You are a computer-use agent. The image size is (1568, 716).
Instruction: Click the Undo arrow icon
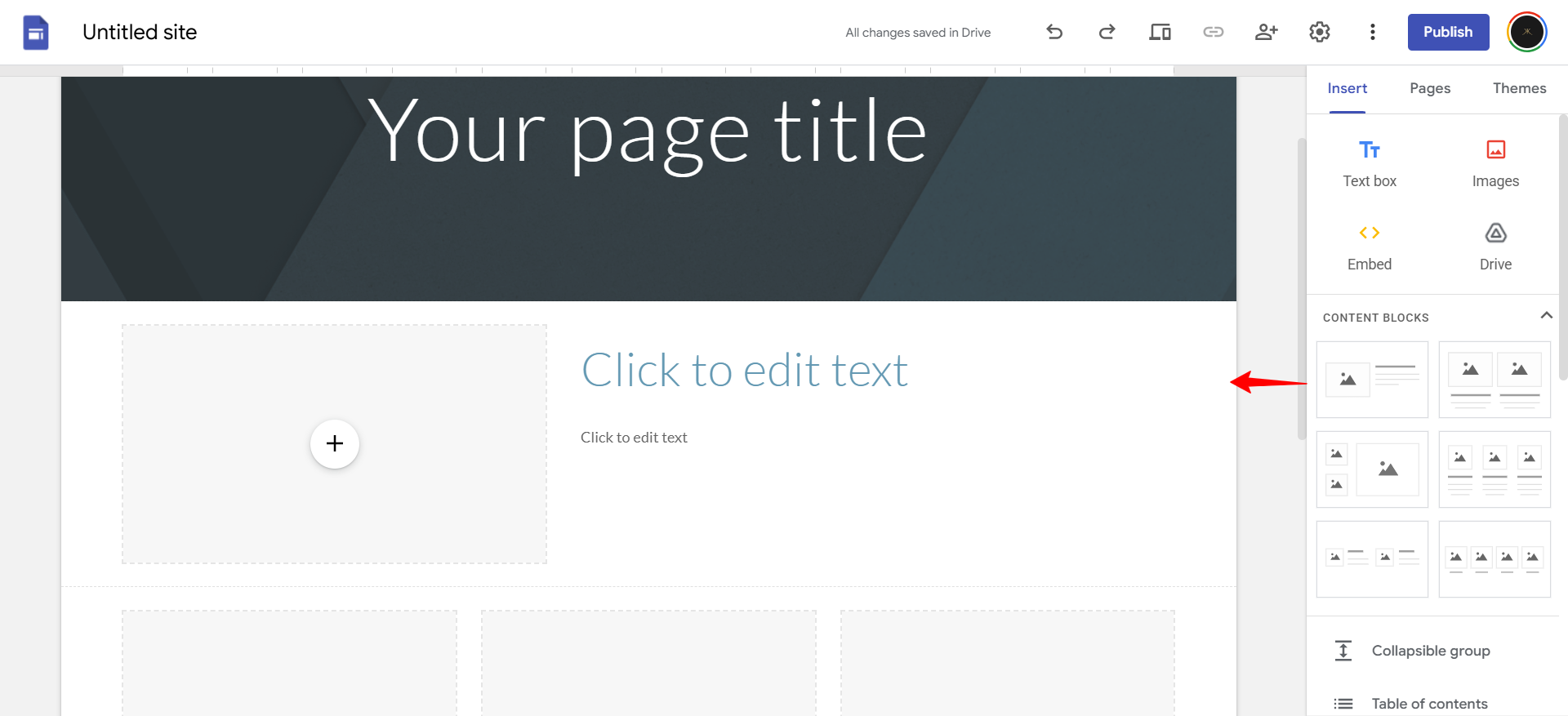point(1054,32)
